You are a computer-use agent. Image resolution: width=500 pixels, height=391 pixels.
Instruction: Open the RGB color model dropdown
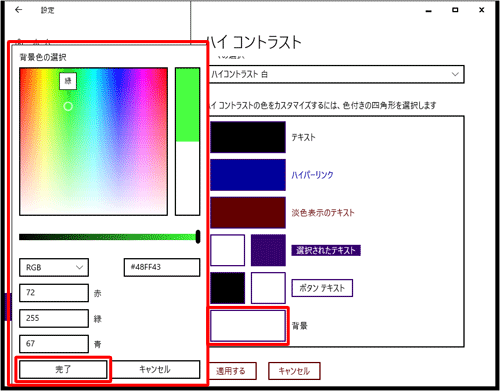click(54, 267)
